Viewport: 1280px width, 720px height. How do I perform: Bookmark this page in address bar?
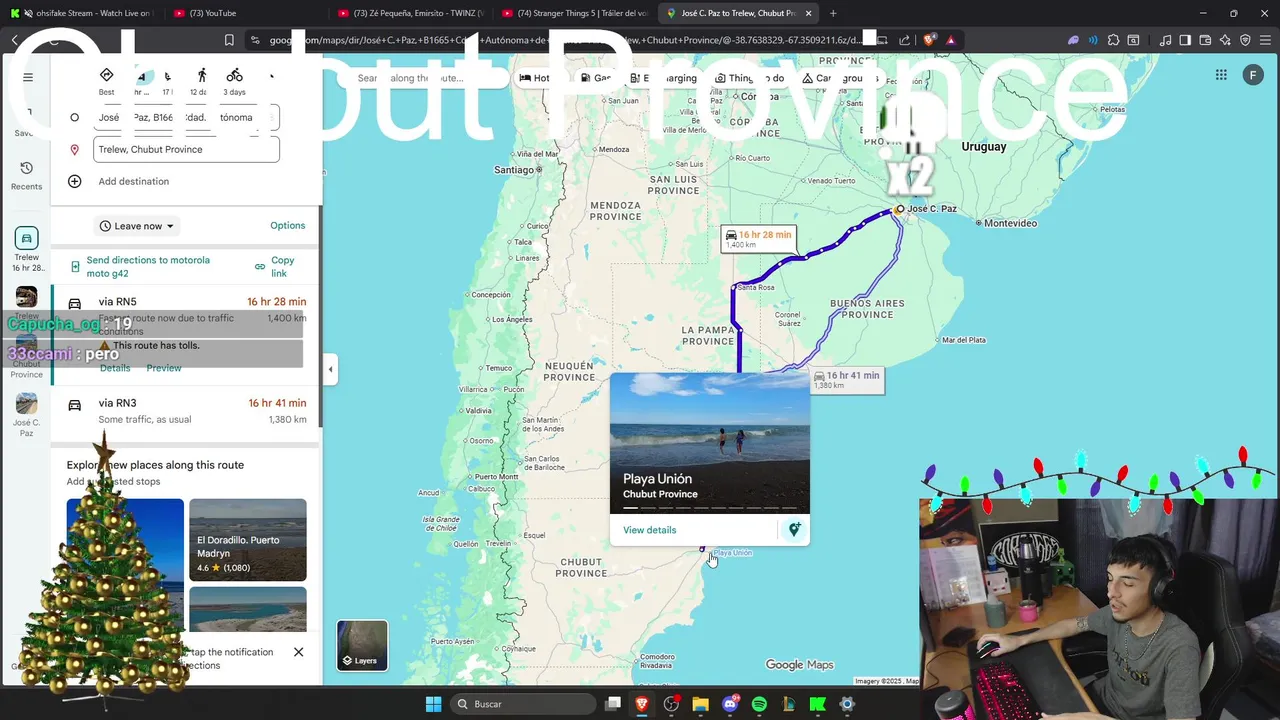[229, 40]
